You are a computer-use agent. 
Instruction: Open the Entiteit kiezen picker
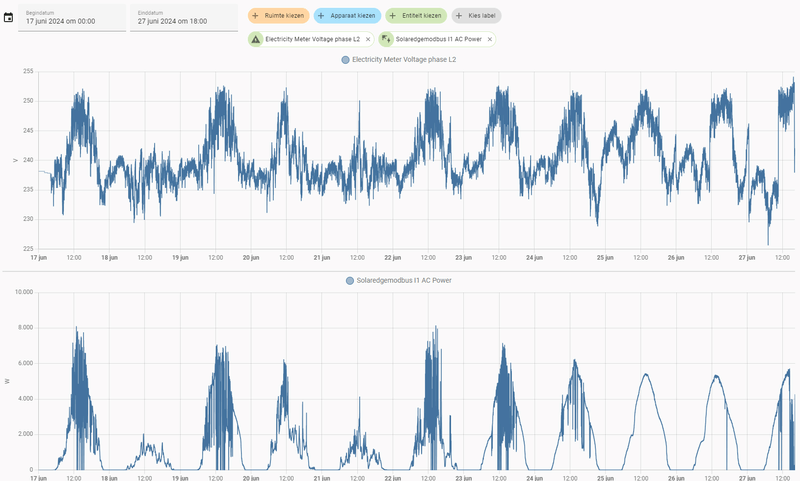click(416, 16)
